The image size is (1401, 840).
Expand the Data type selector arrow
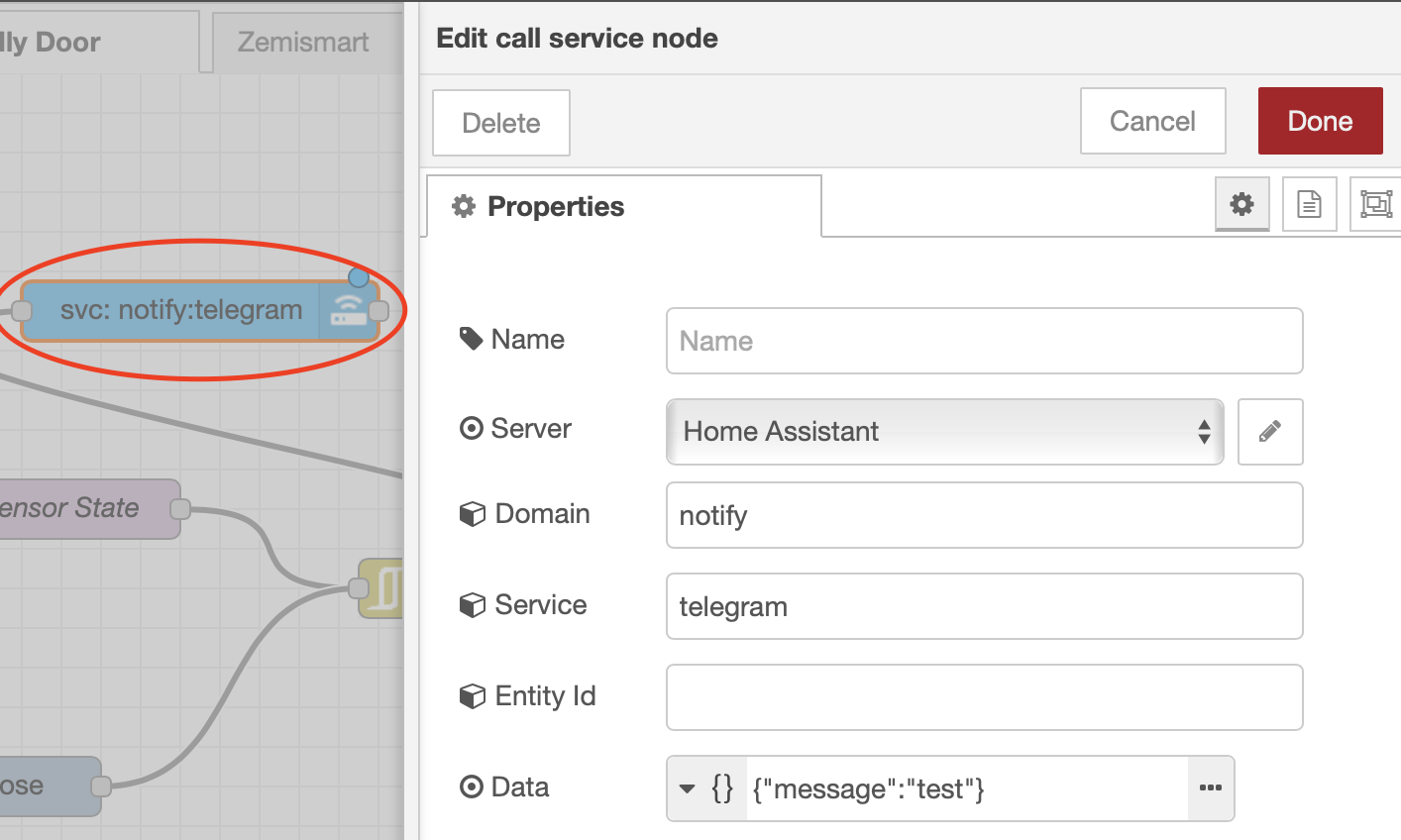688,788
